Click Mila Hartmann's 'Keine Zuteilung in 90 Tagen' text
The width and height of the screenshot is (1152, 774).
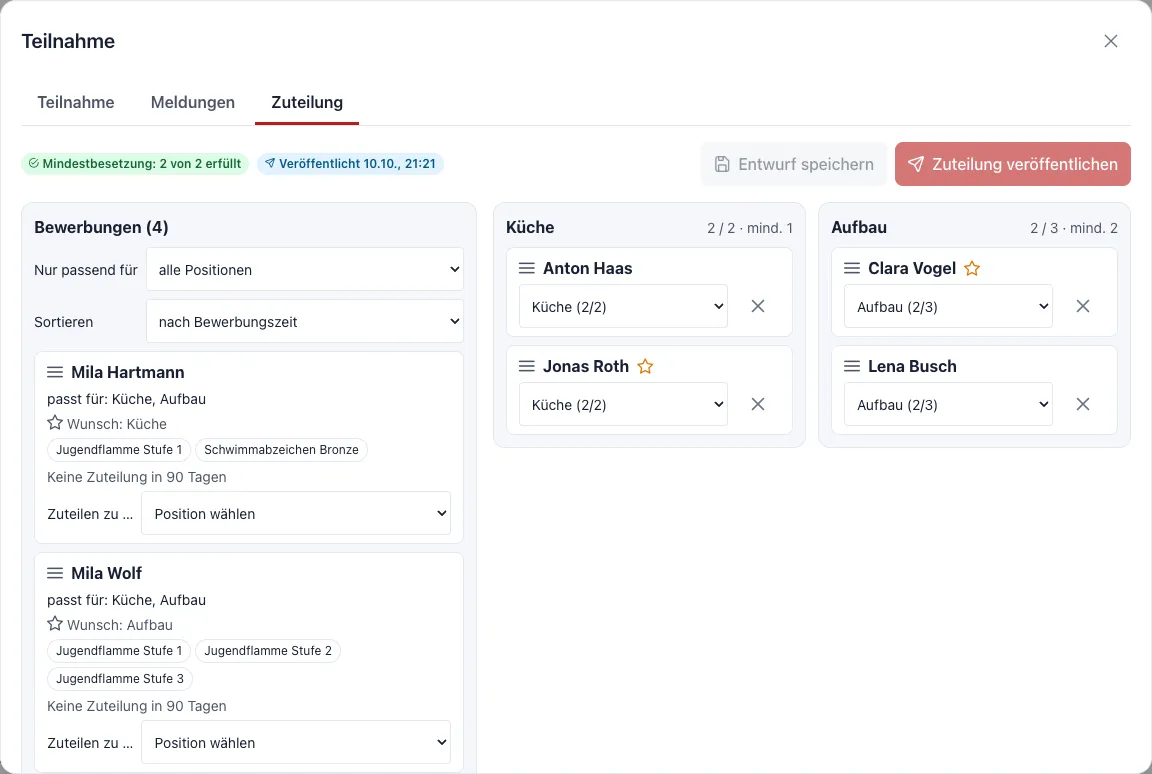click(137, 477)
